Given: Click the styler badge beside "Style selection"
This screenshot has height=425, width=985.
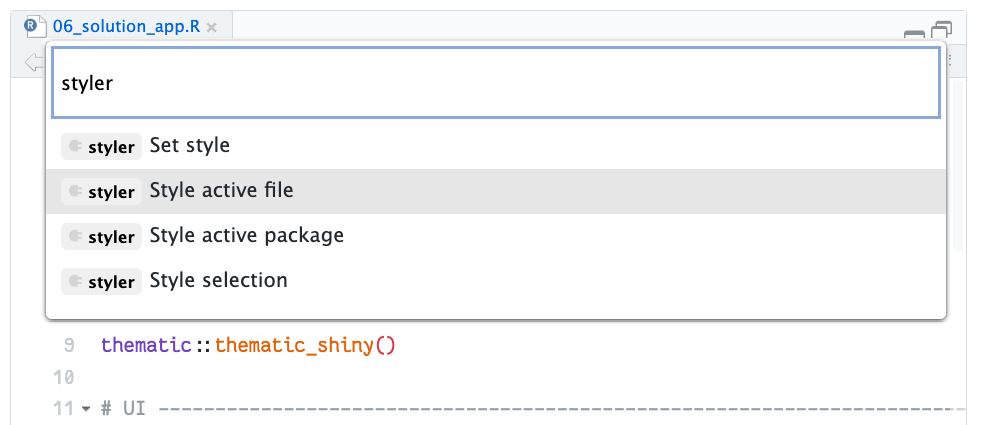Looking at the screenshot, I should tap(101, 282).
